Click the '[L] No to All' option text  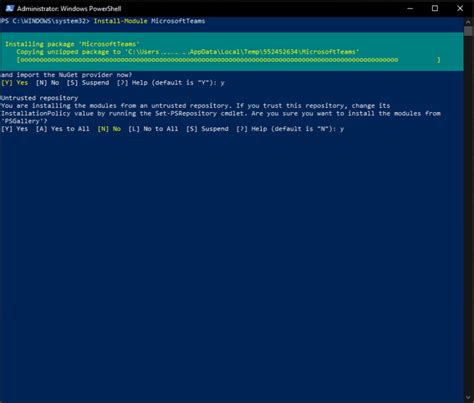[x=153, y=129]
